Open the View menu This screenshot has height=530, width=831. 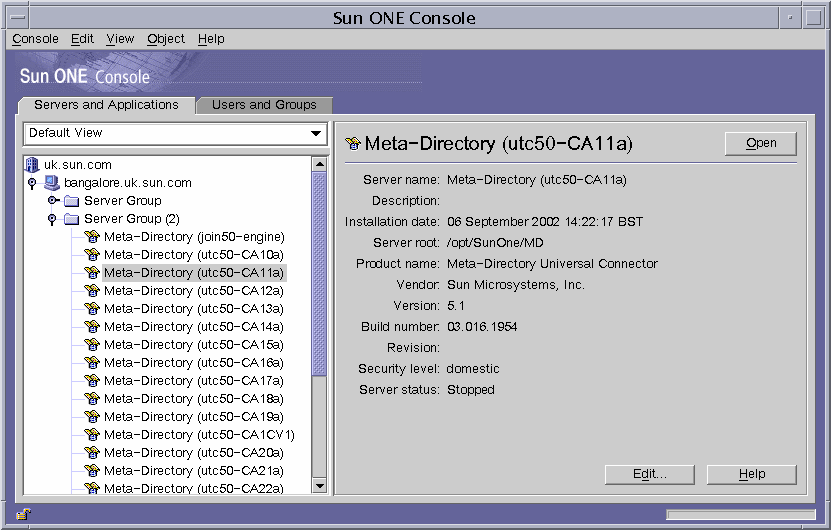pyautogui.click(x=120, y=39)
